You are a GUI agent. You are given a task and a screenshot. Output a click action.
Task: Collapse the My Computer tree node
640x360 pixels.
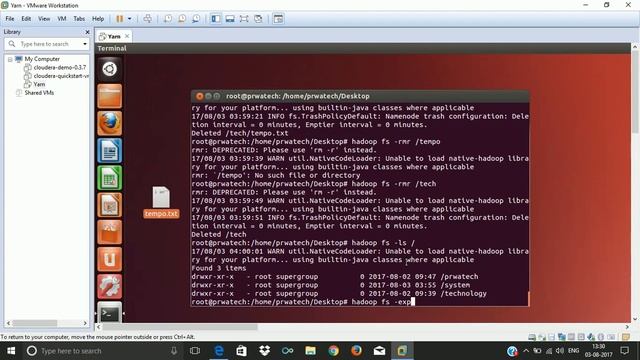(x=10, y=59)
